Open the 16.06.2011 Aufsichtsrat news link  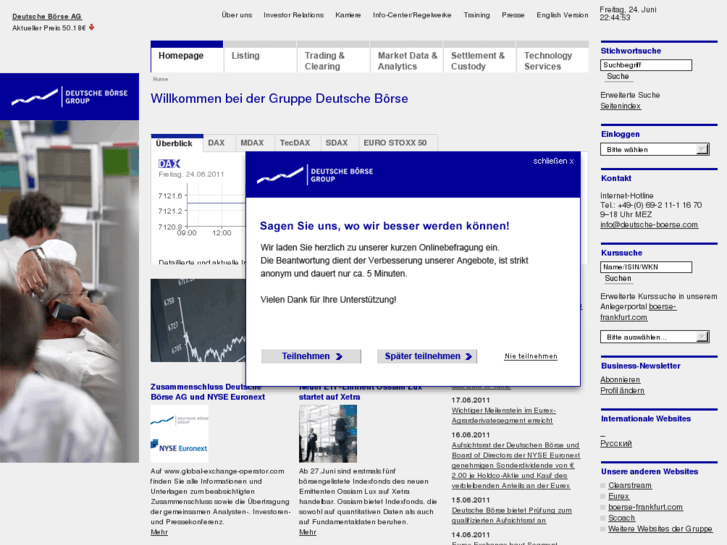tap(516, 465)
